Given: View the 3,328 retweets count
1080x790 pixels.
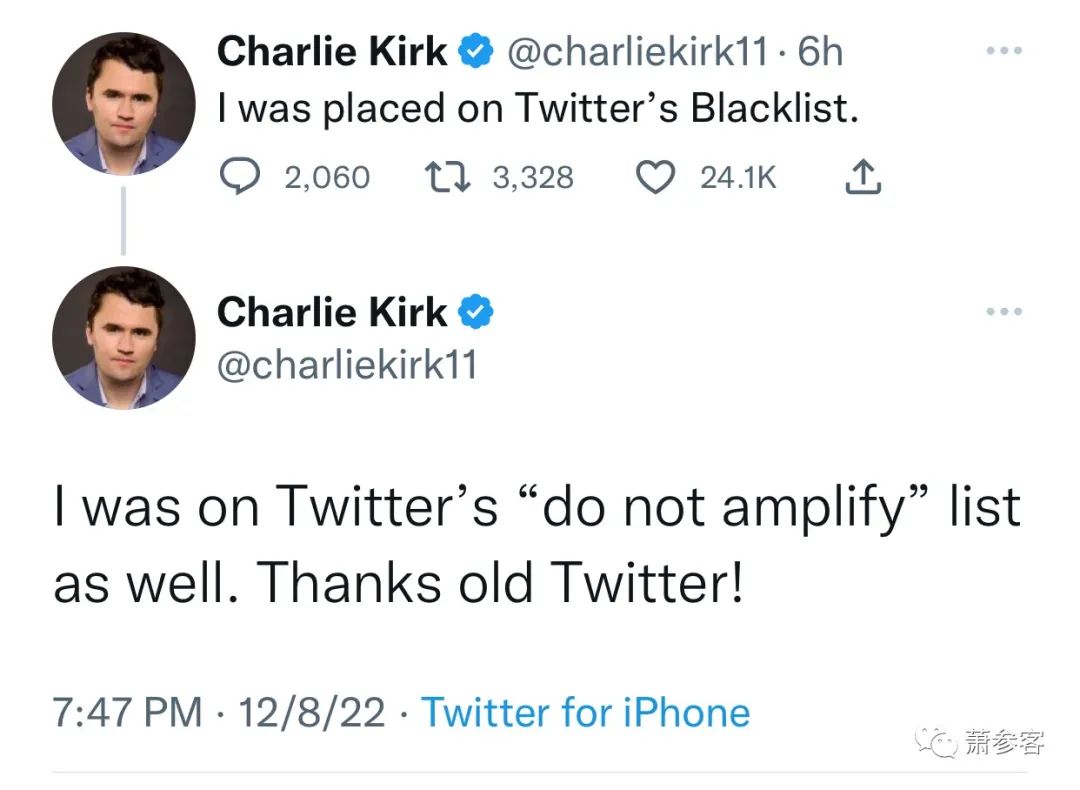Looking at the screenshot, I should 533,178.
